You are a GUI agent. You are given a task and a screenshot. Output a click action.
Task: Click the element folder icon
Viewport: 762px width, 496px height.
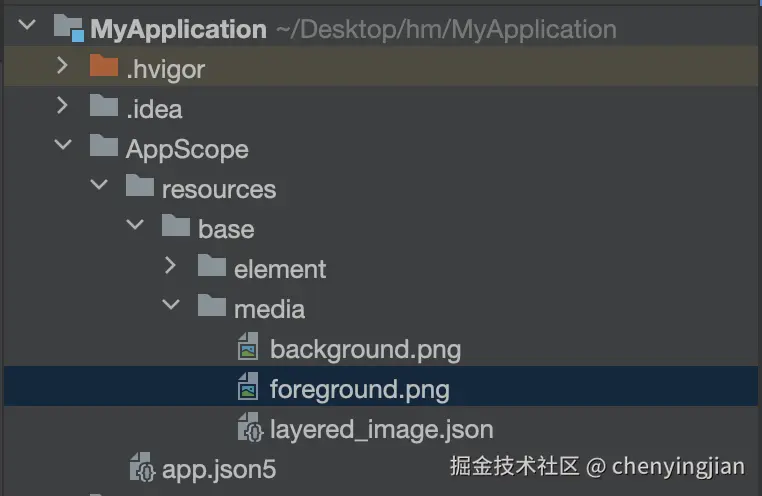[x=211, y=268]
